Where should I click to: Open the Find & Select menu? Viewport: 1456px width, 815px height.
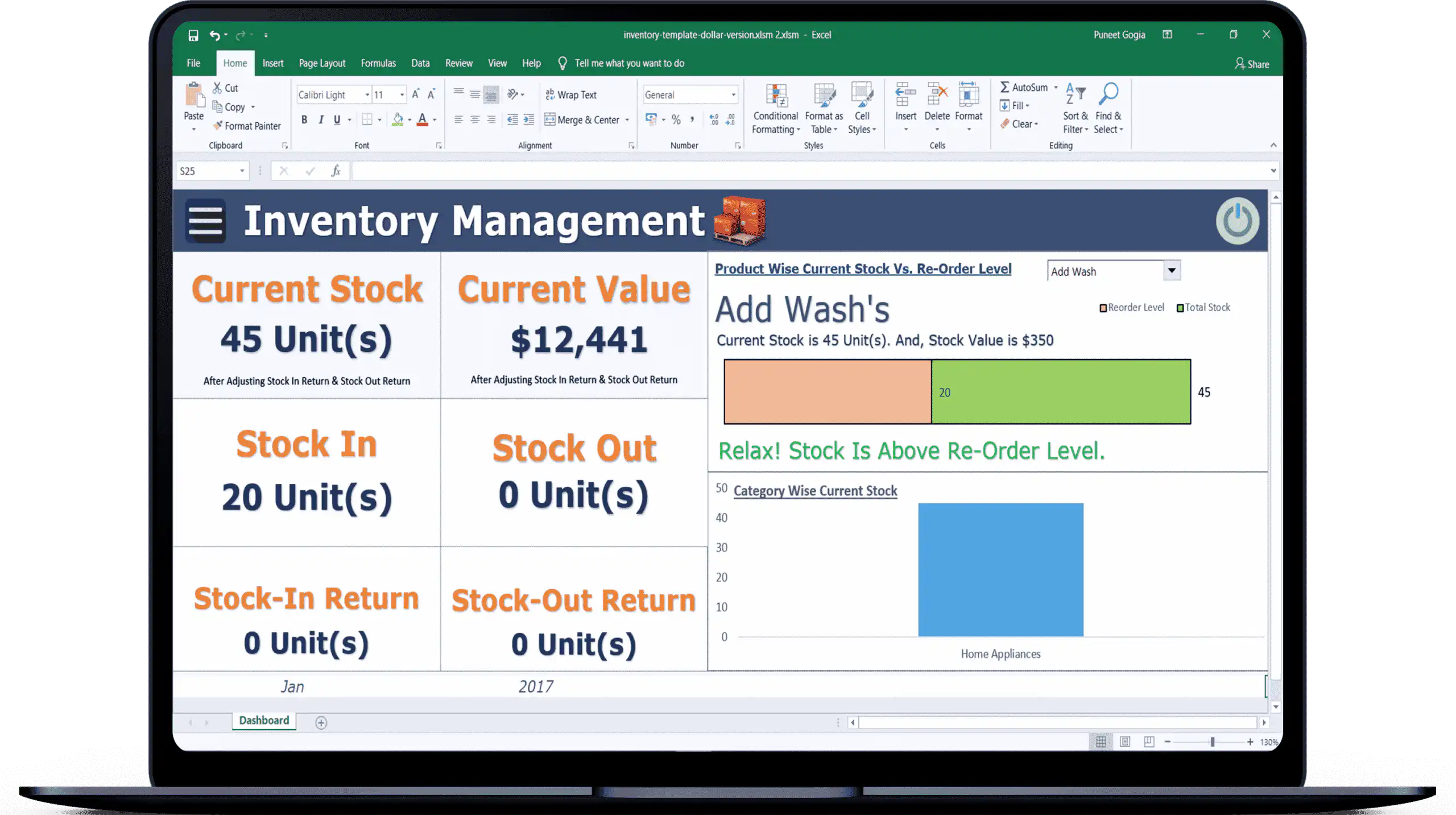1108,109
